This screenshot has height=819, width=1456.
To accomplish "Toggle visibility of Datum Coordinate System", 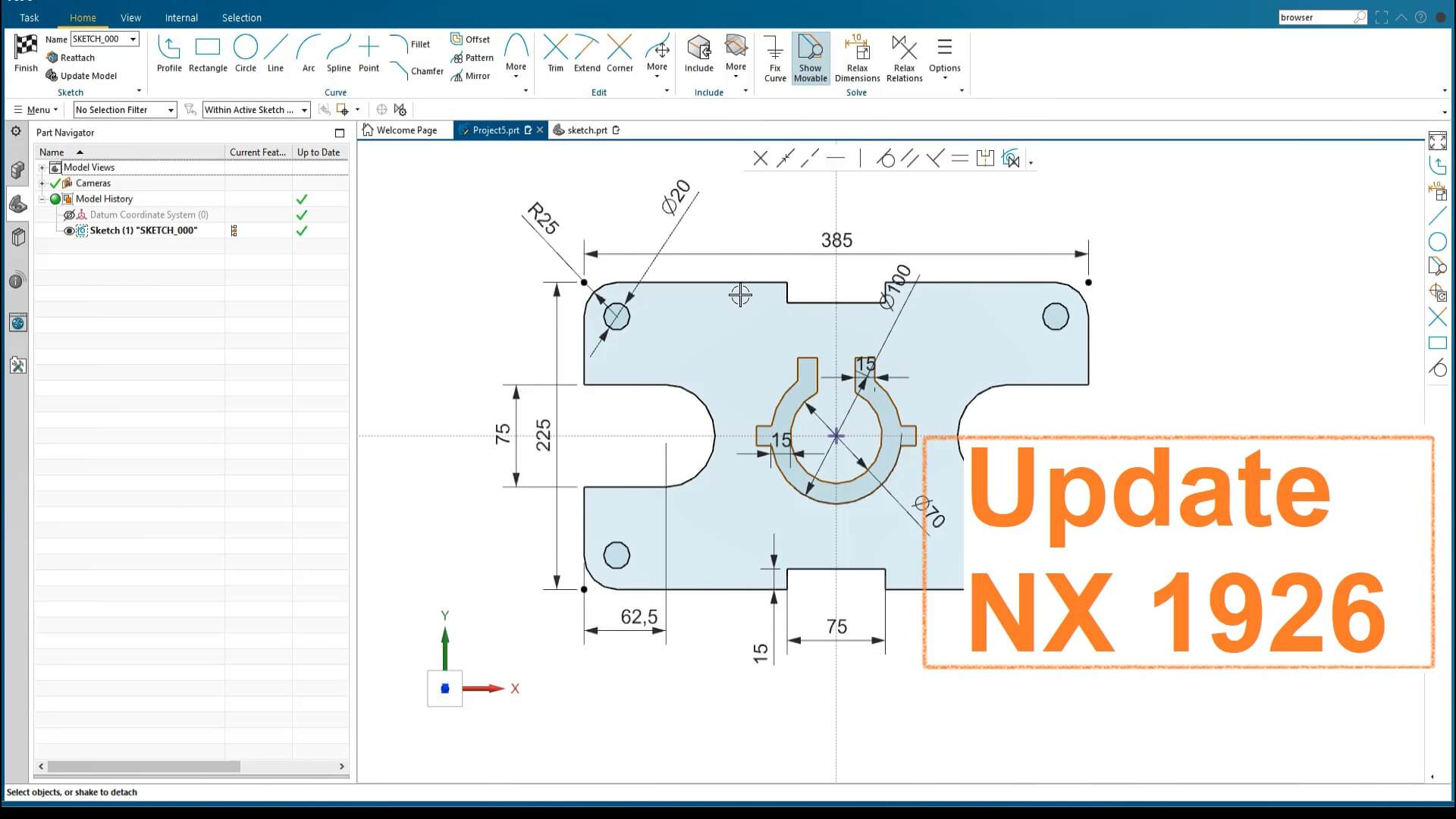I will click(69, 215).
